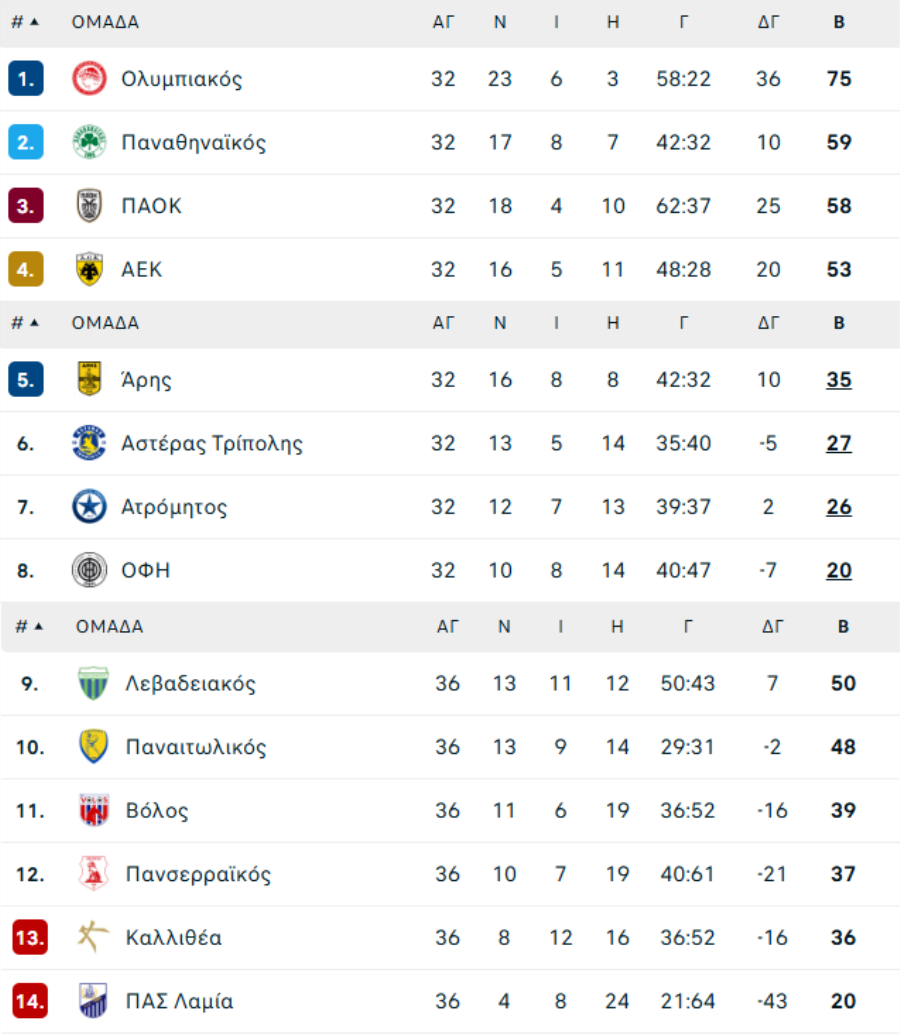The image size is (900, 1034).
Task: Open the Πανσερραϊκός team row name
Action: (x=198, y=874)
